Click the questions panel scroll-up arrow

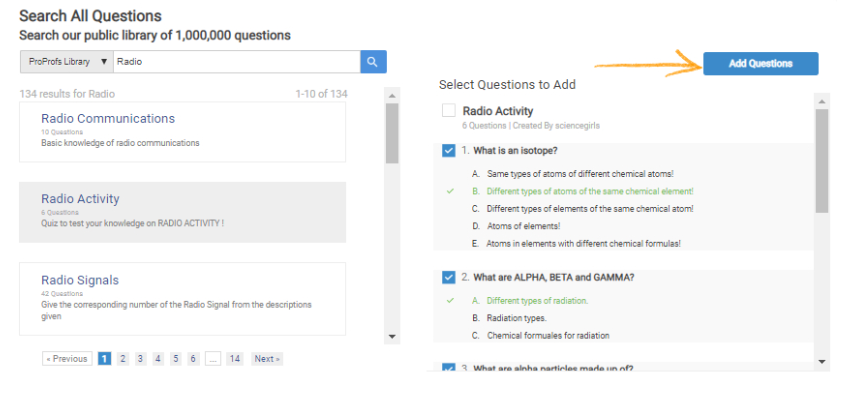(822, 101)
